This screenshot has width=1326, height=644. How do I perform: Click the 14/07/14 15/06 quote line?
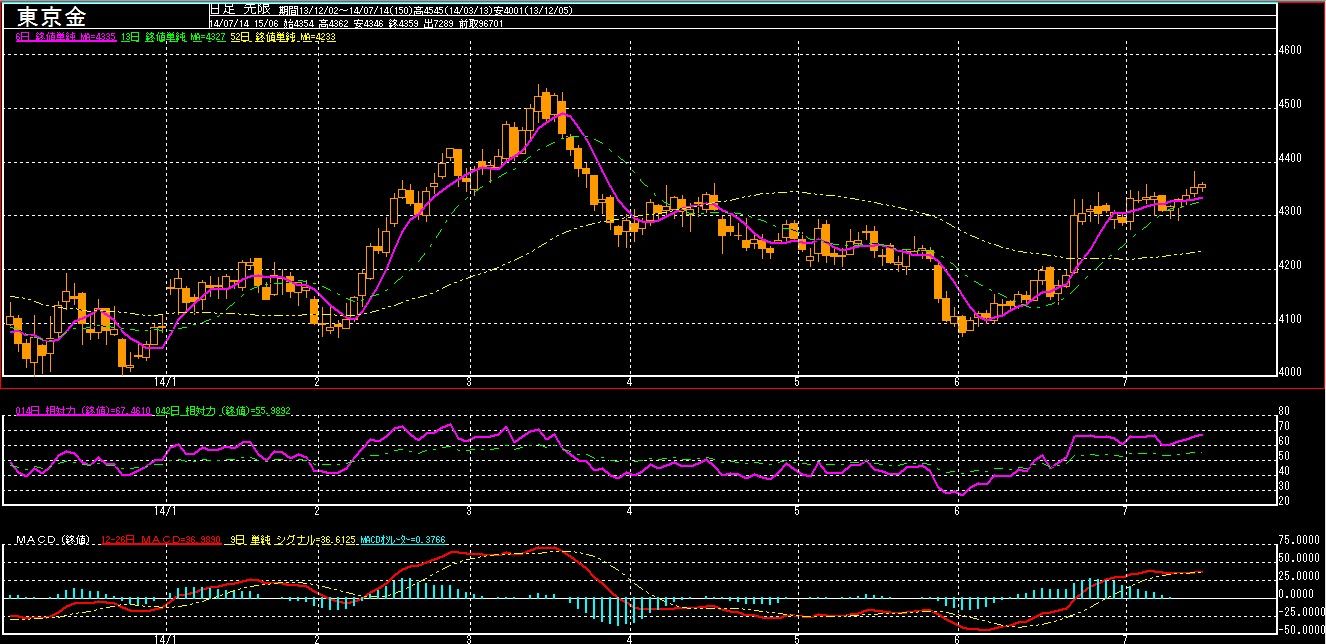(x=356, y=23)
